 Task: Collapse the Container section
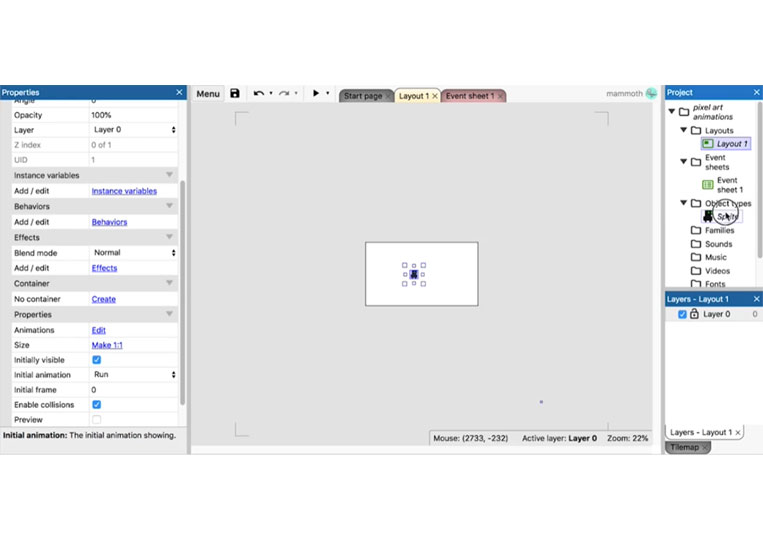tap(169, 283)
